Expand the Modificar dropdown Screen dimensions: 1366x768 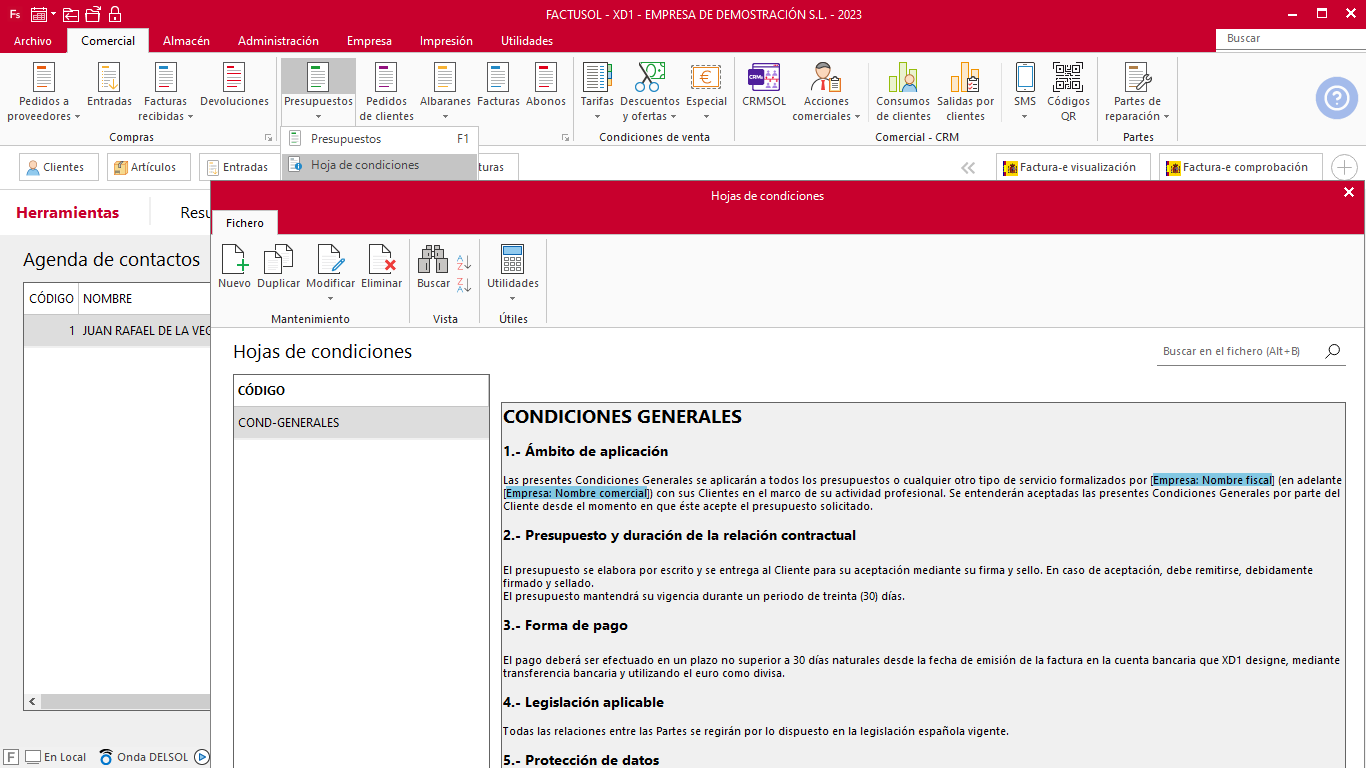330,297
